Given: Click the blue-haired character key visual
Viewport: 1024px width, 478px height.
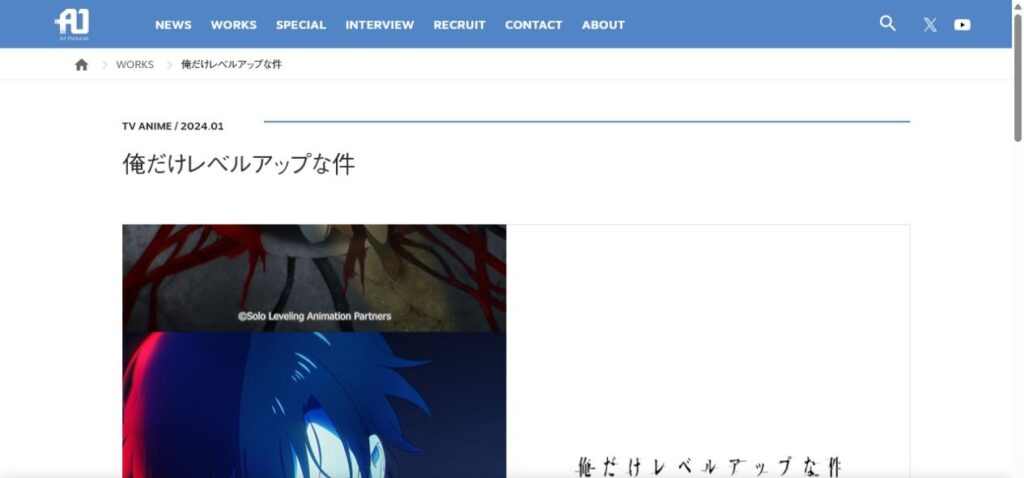Looking at the screenshot, I should pyautogui.click(x=314, y=405).
